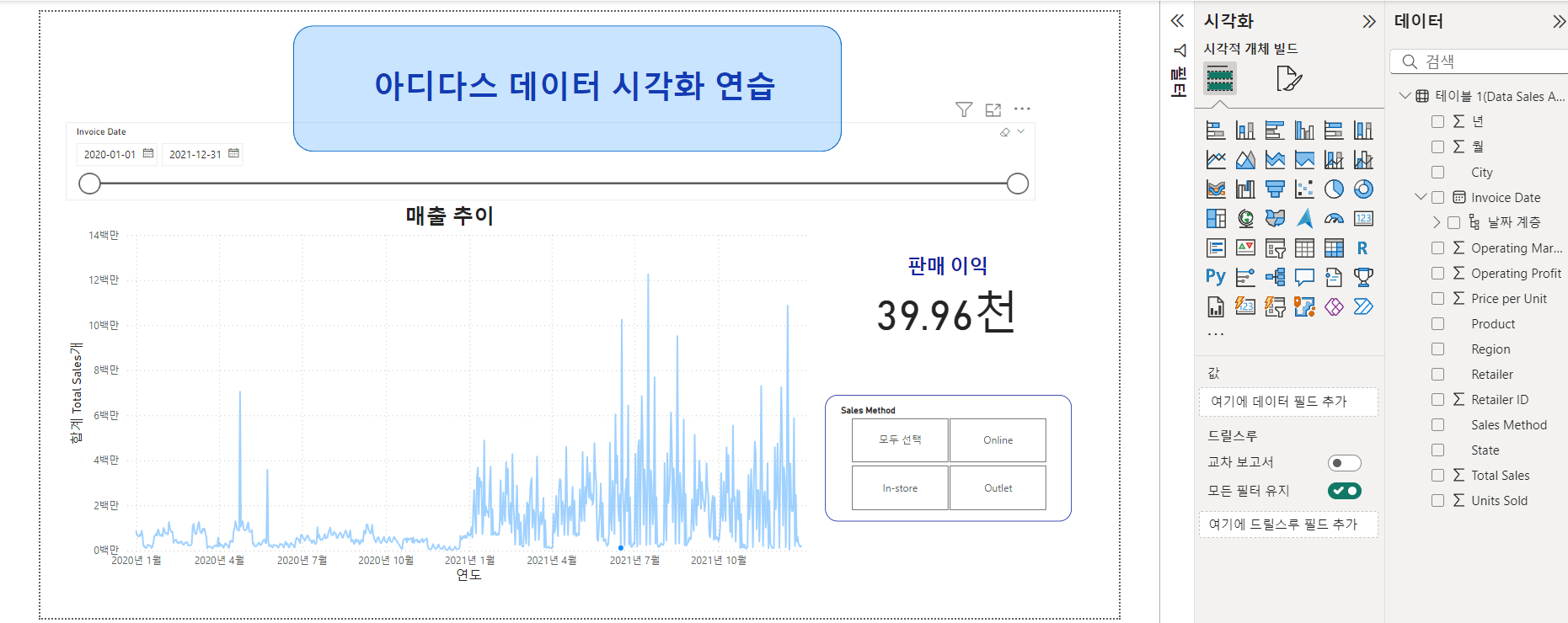The image size is (1568, 623).
Task: Select the key influencers visual
Action: [1245, 277]
